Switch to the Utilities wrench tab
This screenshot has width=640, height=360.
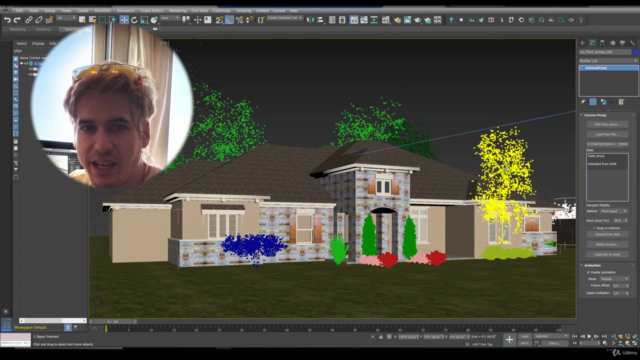point(632,43)
